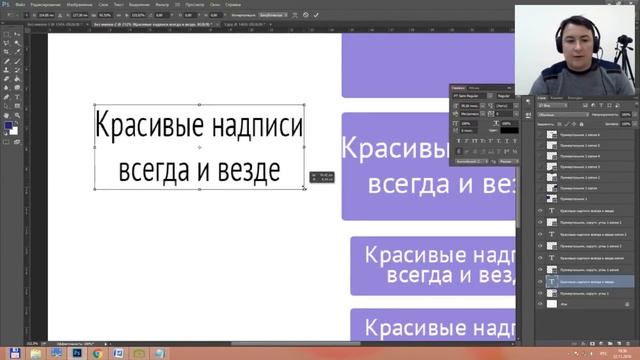This screenshot has height=360, width=640.
Task: Cancel the transform in the options bar
Action: coord(306,15)
